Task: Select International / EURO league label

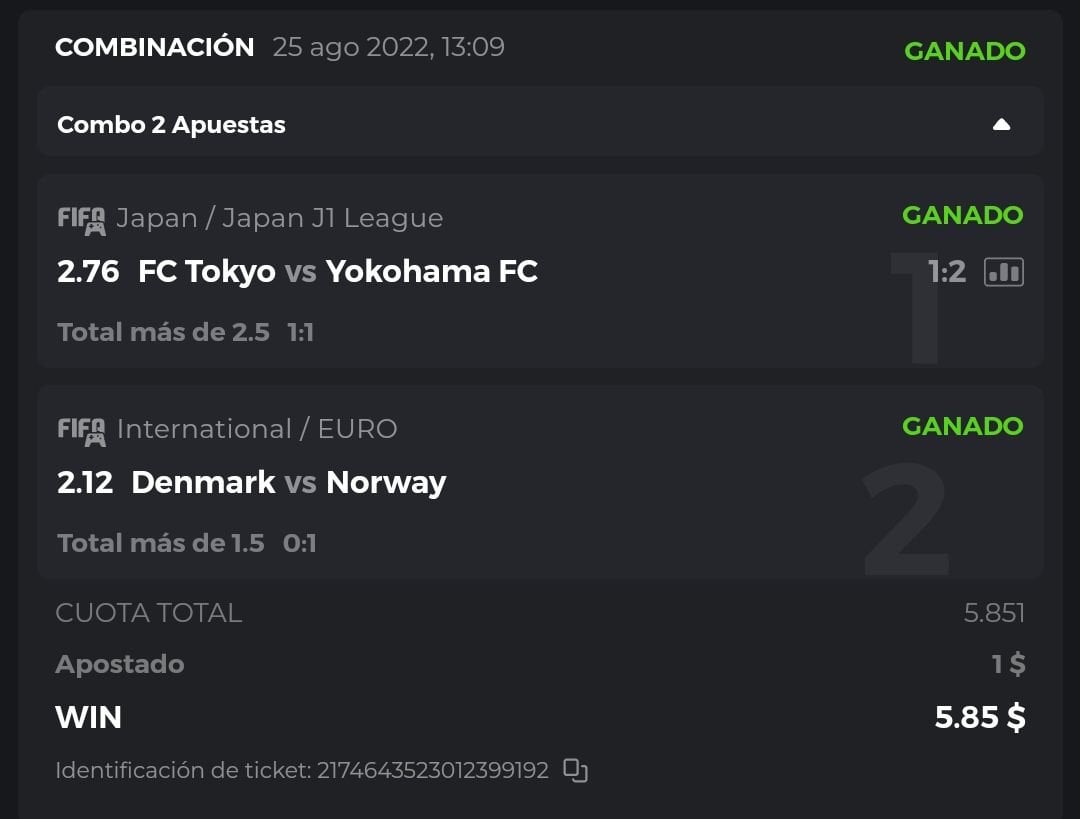Action: [257, 429]
